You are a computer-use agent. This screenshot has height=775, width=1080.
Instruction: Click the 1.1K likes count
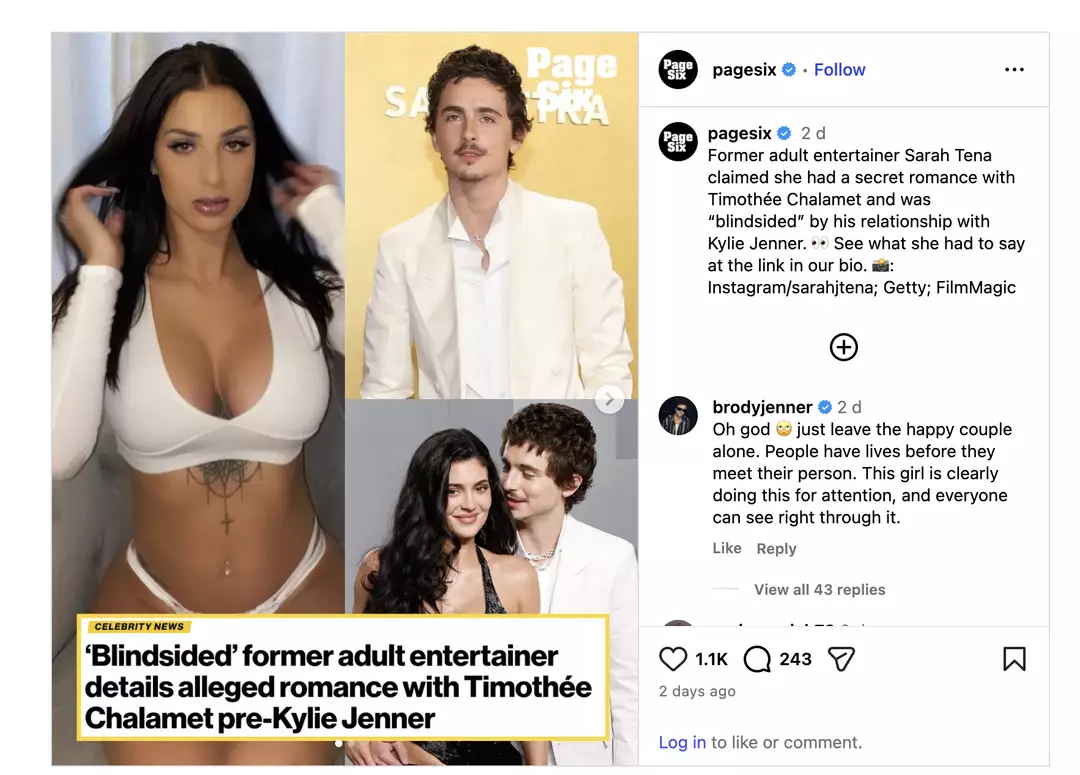coord(712,659)
